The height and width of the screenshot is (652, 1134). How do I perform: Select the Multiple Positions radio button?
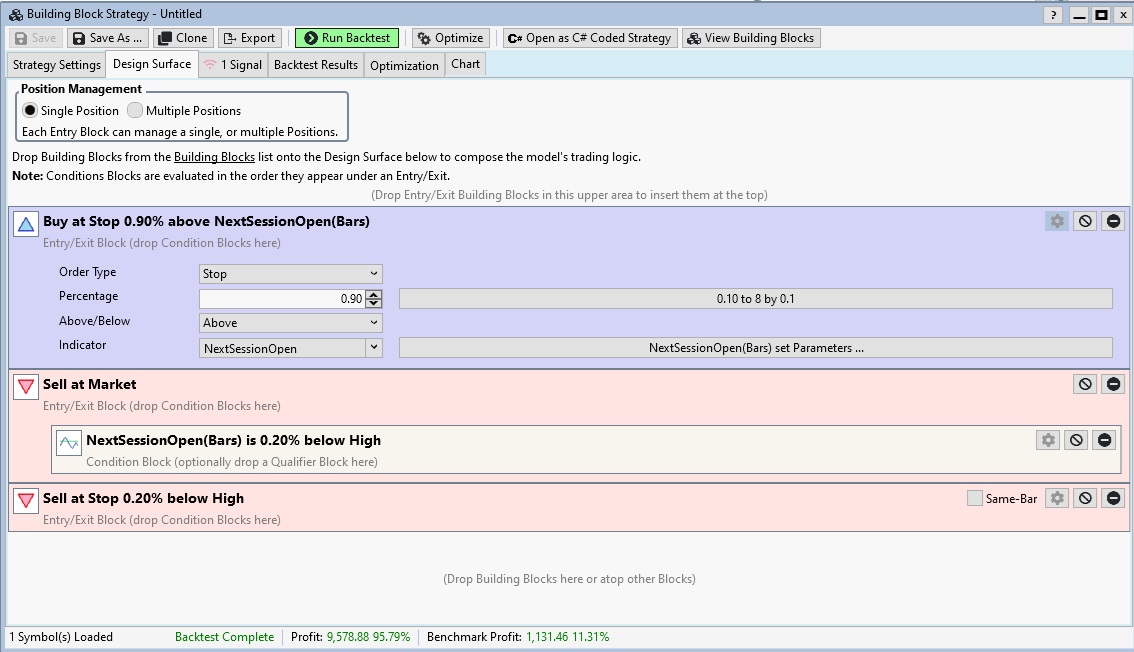(135, 111)
